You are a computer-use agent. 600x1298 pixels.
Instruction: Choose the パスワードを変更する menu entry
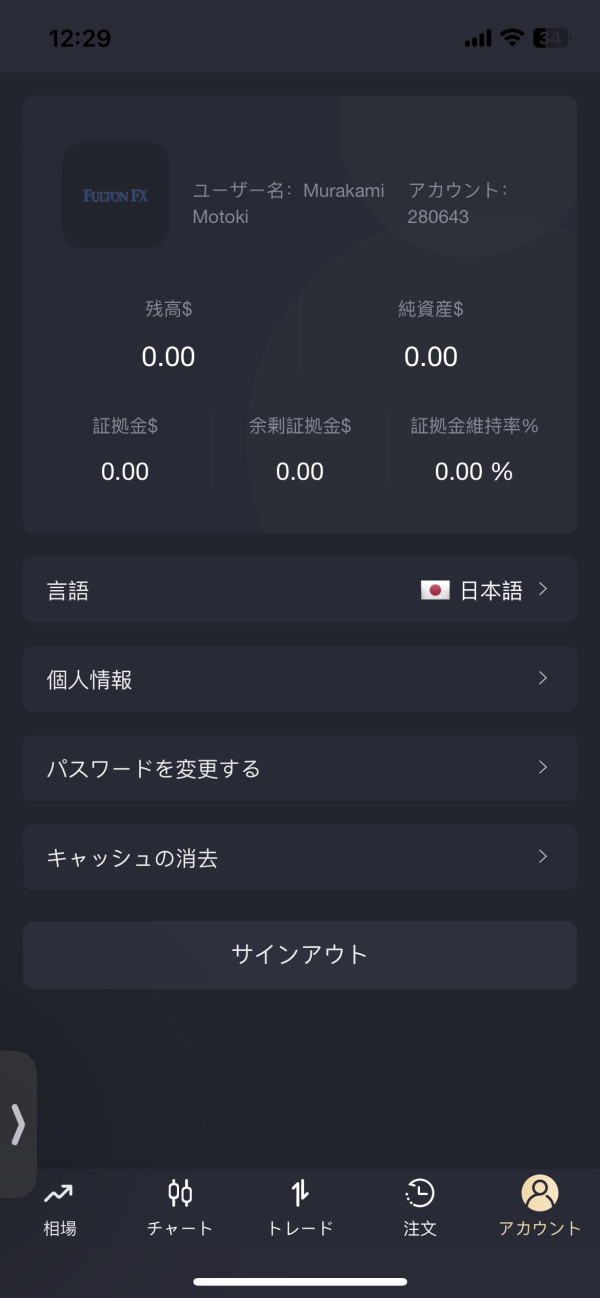pyautogui.click(x=154, y=769)
